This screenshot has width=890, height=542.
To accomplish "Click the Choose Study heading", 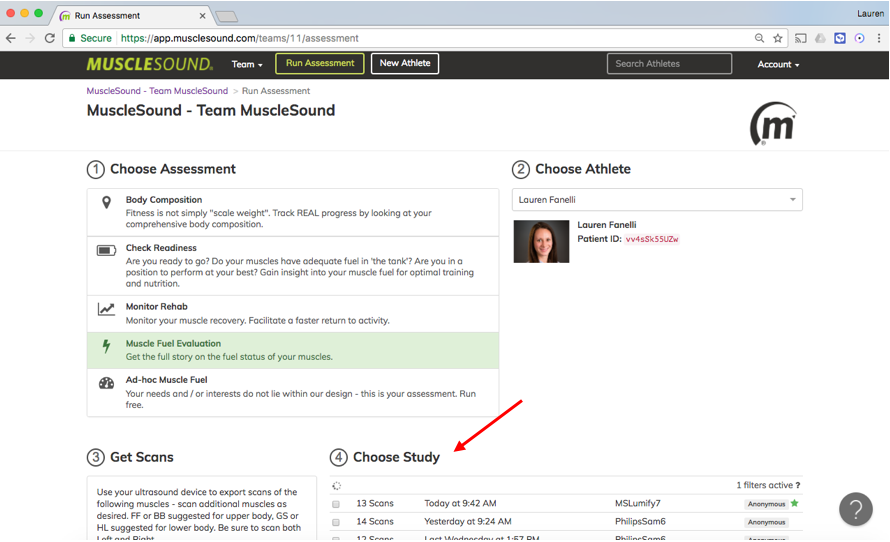I will 396,457.
